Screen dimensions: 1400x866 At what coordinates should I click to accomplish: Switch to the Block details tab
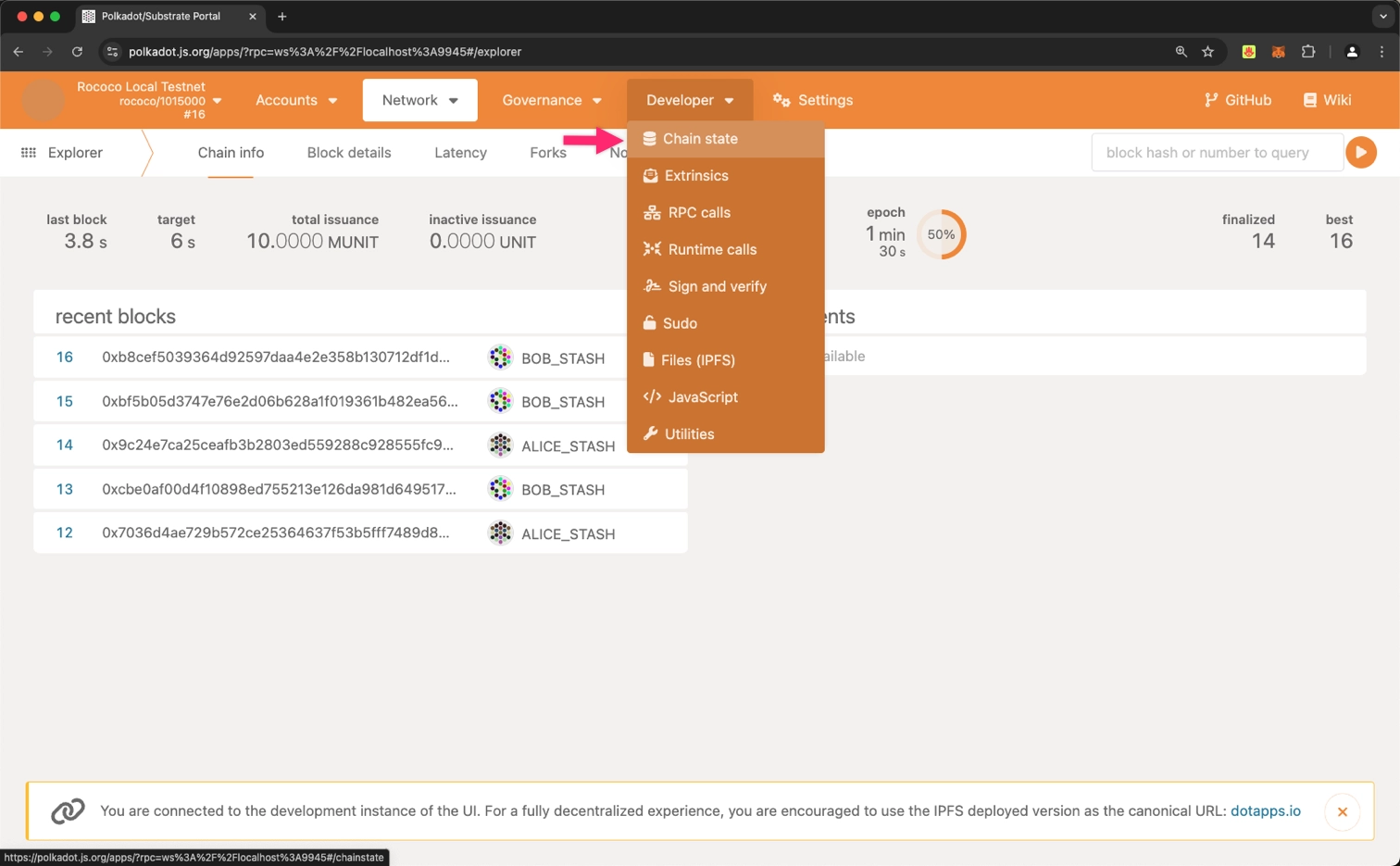[348, 153]
